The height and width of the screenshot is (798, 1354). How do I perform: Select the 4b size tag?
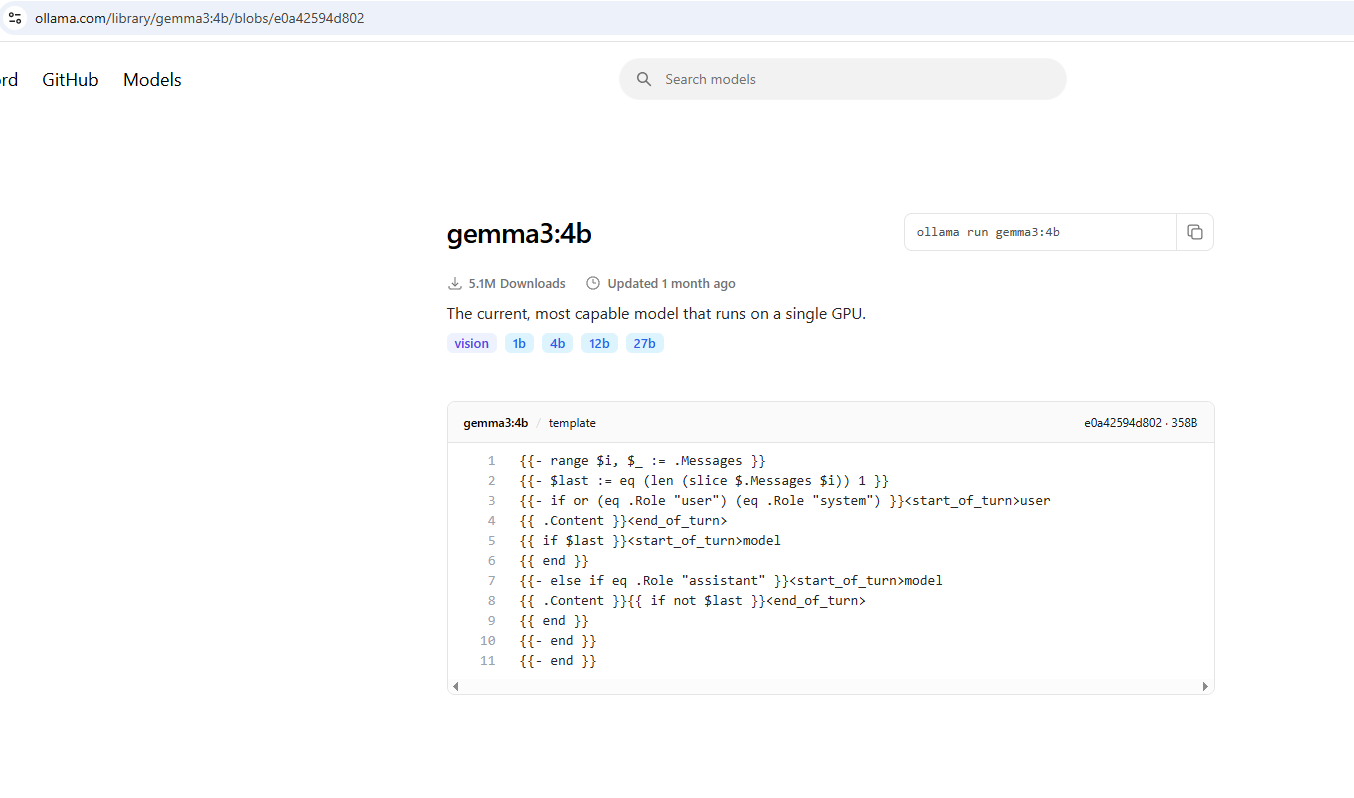coord(557,343)
